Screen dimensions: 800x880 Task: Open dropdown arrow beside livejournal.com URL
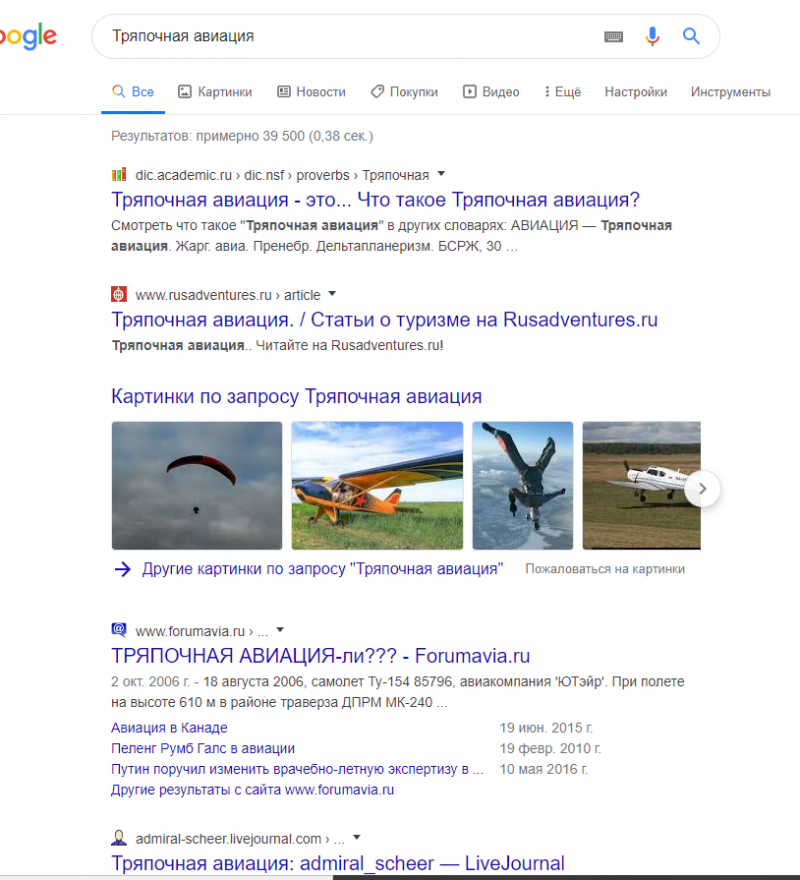356,838
